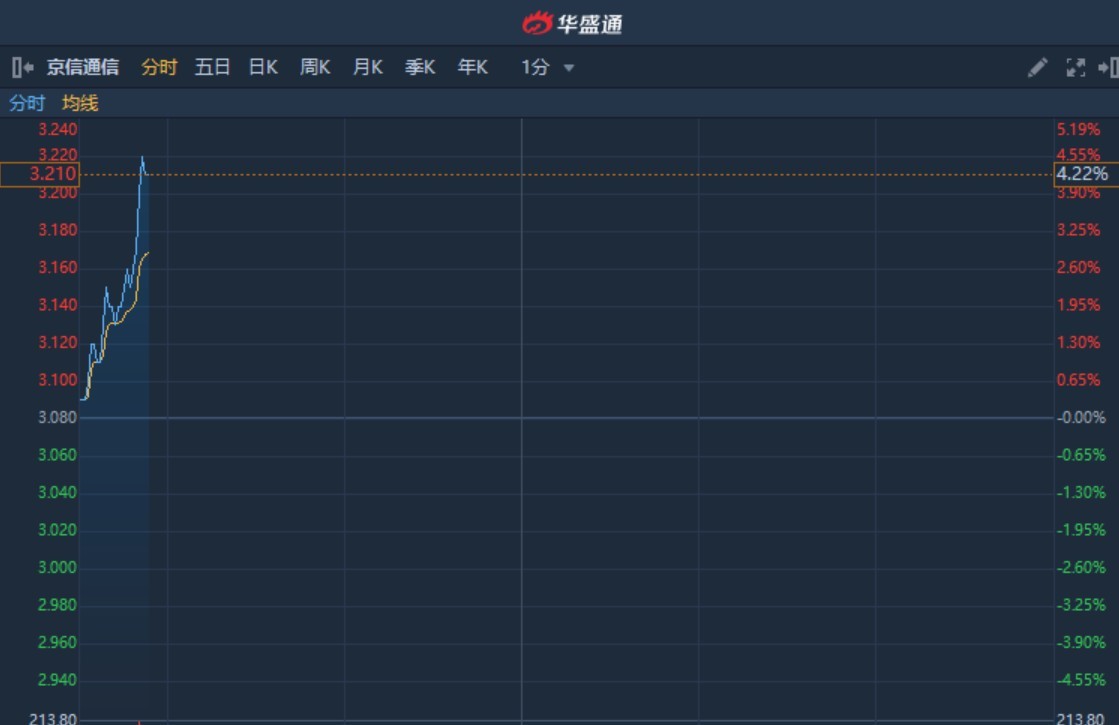Click the peak of blue price line
Viewport: 1119px width, 725px height.
pyautogui.click(x=142, y=157)
